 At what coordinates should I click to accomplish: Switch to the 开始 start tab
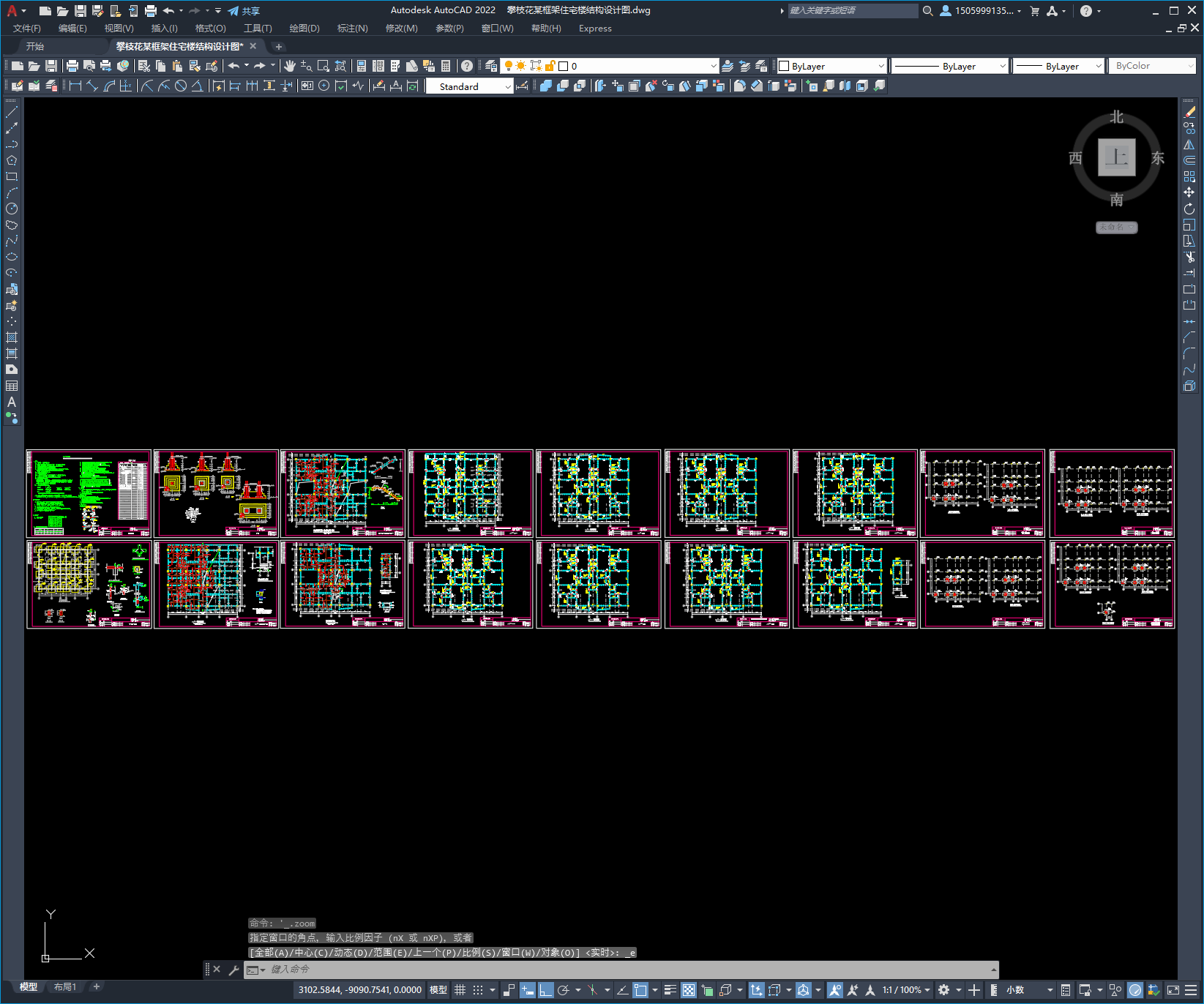pos(35,46)
